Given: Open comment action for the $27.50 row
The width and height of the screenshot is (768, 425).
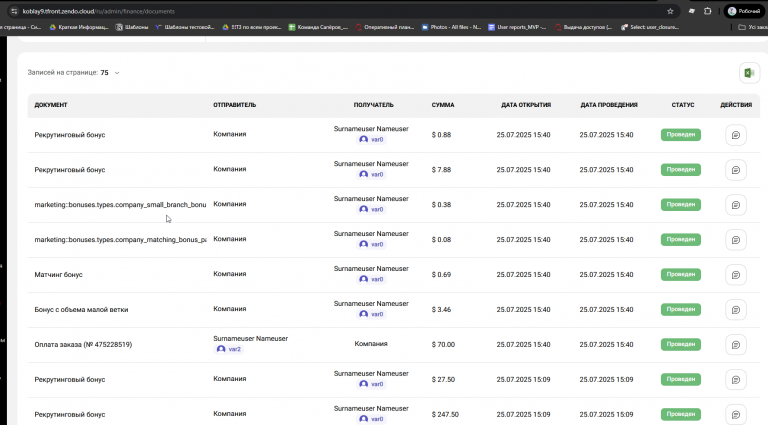Looking at the screenshot, I should [736, 380].
